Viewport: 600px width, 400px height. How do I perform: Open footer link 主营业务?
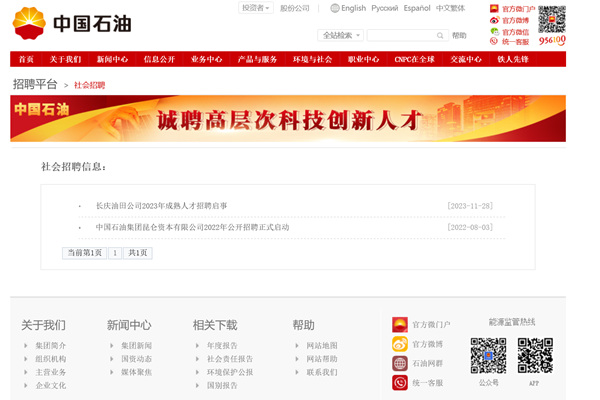pos(51,372)
